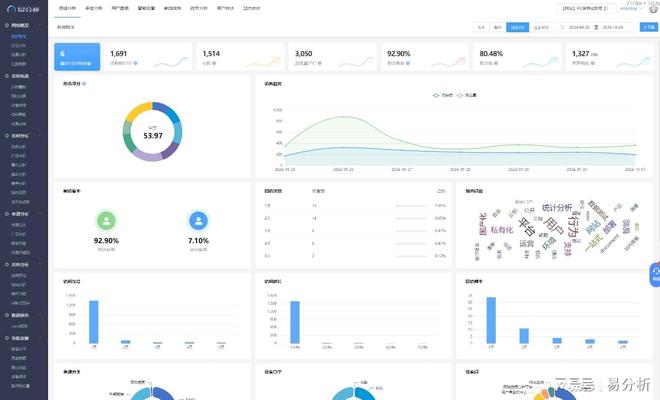Click the active underlined tab in top navigation
This screenshot has height=400, width=660.
coord(67,8)
